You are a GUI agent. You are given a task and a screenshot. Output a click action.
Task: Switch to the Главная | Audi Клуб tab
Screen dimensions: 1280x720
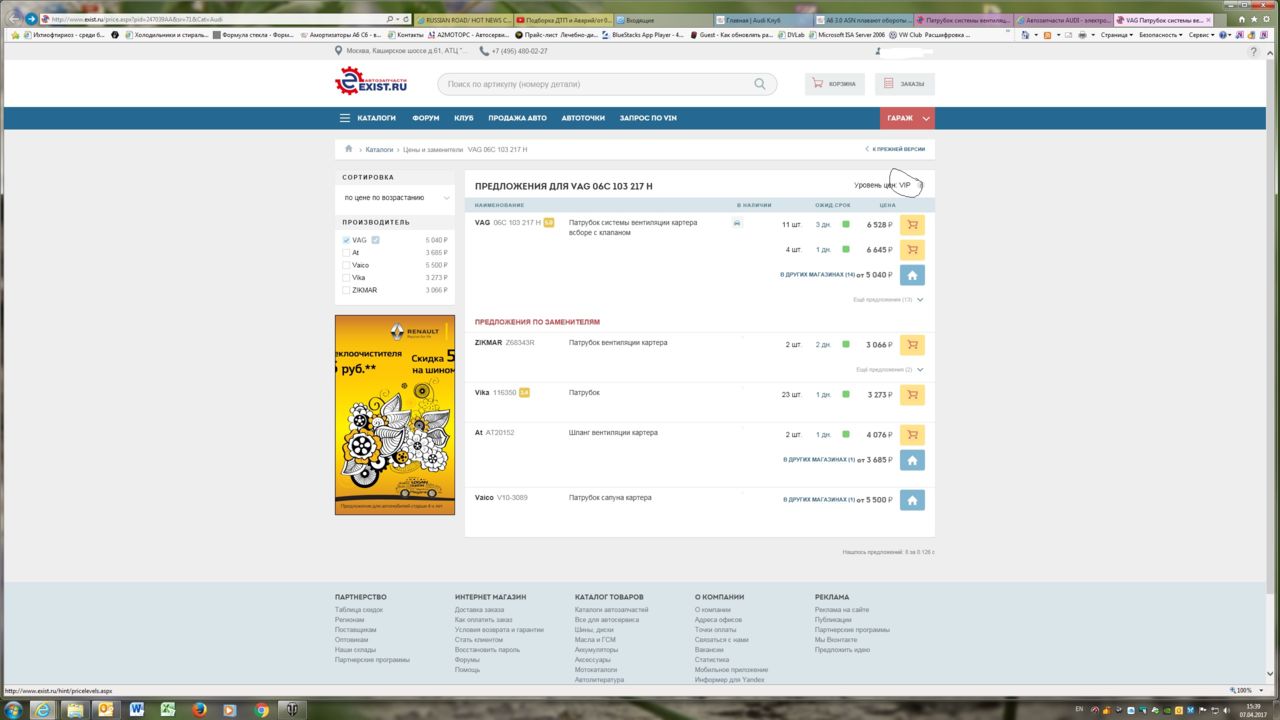pyautogui.click(x=765, y=19)
